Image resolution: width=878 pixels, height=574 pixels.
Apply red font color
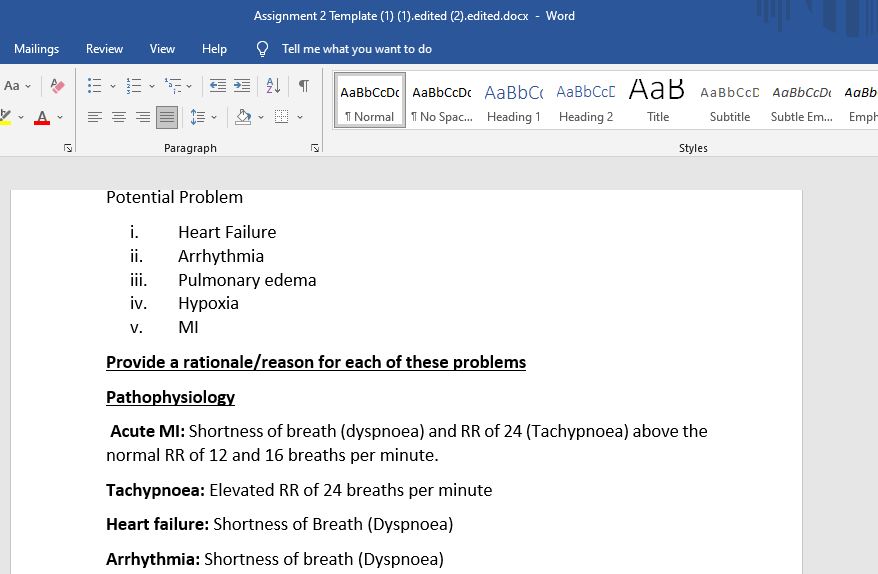(42, 117)
